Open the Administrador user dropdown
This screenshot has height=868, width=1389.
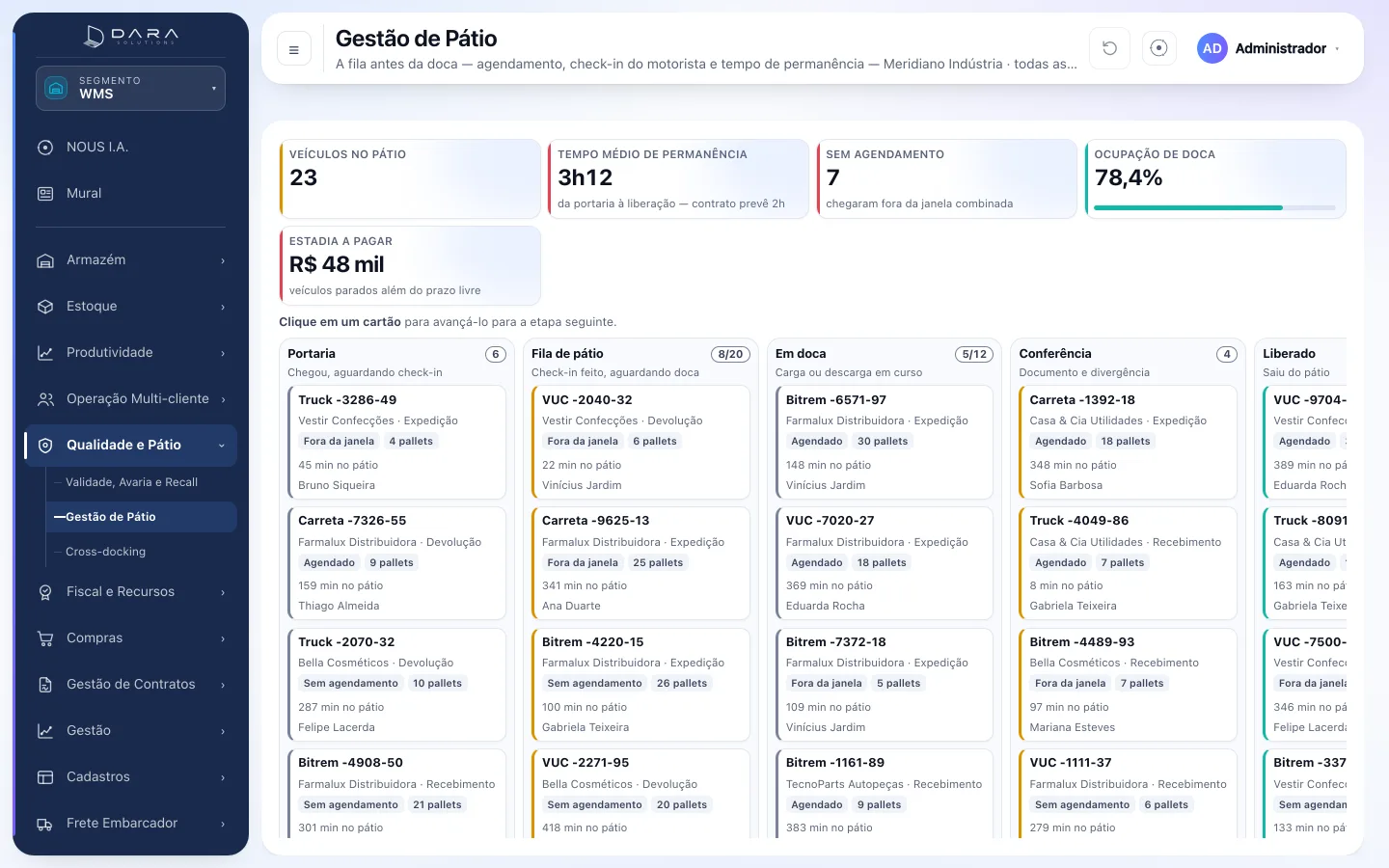1268,48
